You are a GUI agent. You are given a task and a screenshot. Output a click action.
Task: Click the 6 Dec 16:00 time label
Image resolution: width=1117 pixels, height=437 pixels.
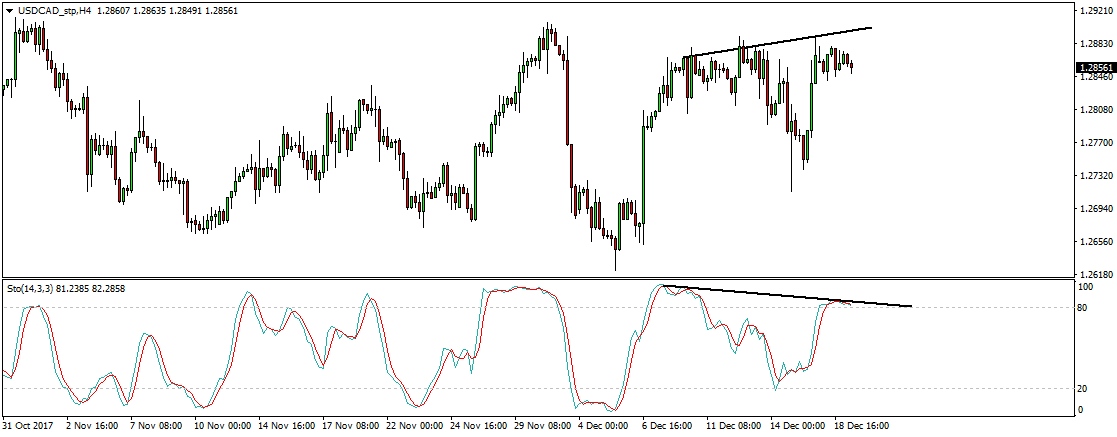pos(668,426)
